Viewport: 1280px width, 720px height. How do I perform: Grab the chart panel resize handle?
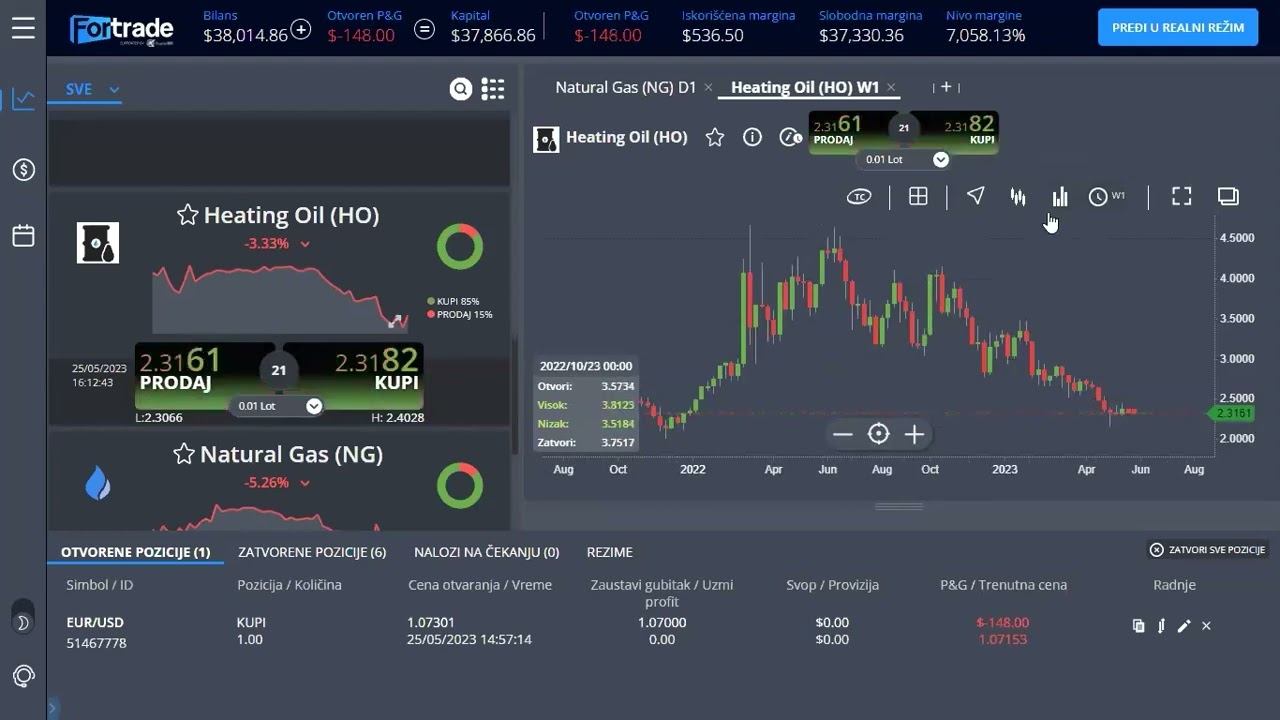tap(899, 506)
